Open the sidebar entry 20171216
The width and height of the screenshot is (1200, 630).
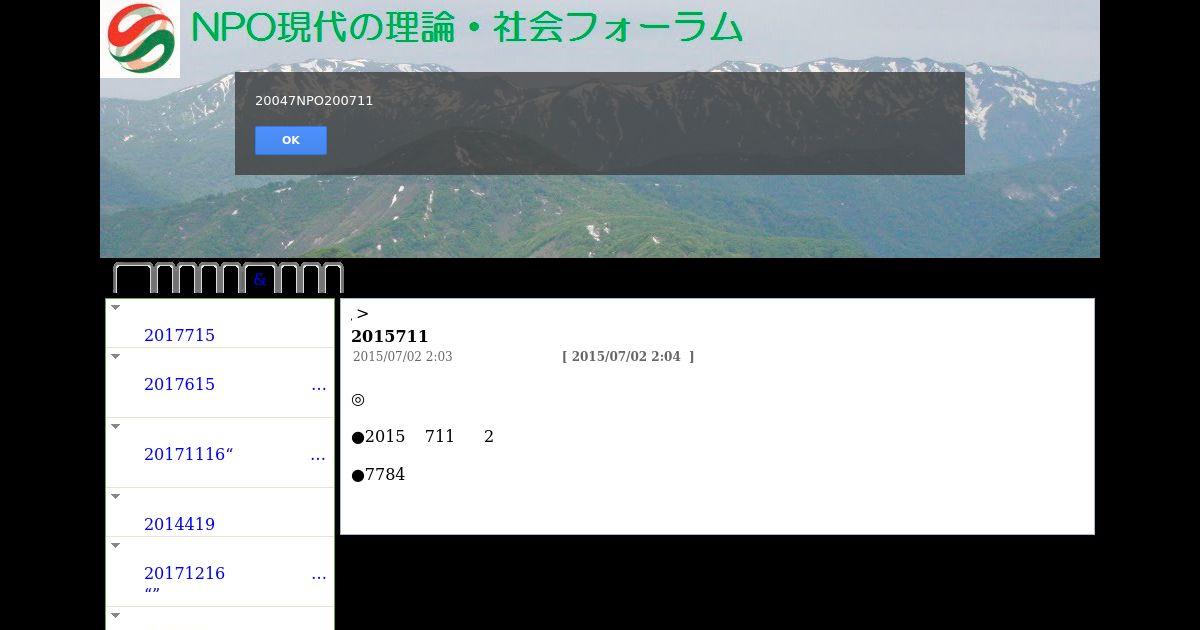[x=184, y=573]
